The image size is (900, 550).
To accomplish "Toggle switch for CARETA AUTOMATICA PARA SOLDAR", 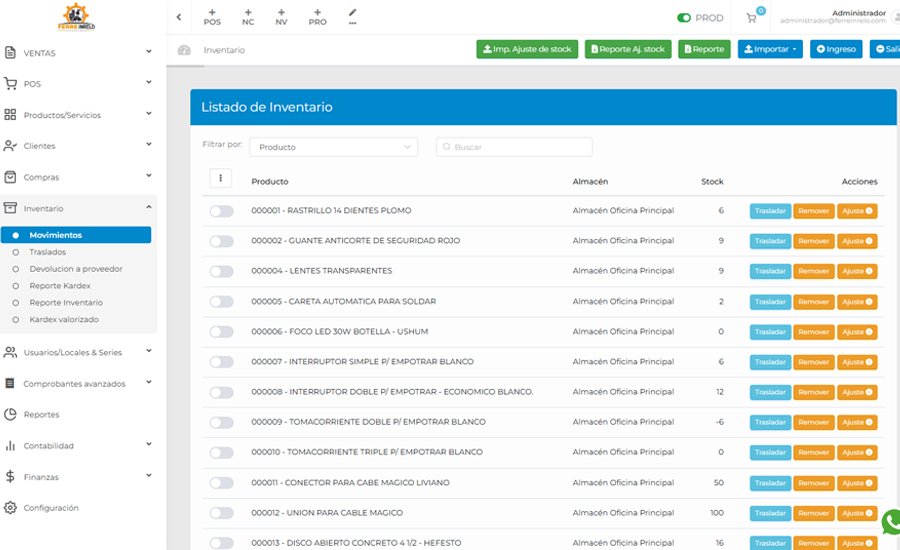I will [222, 301].
